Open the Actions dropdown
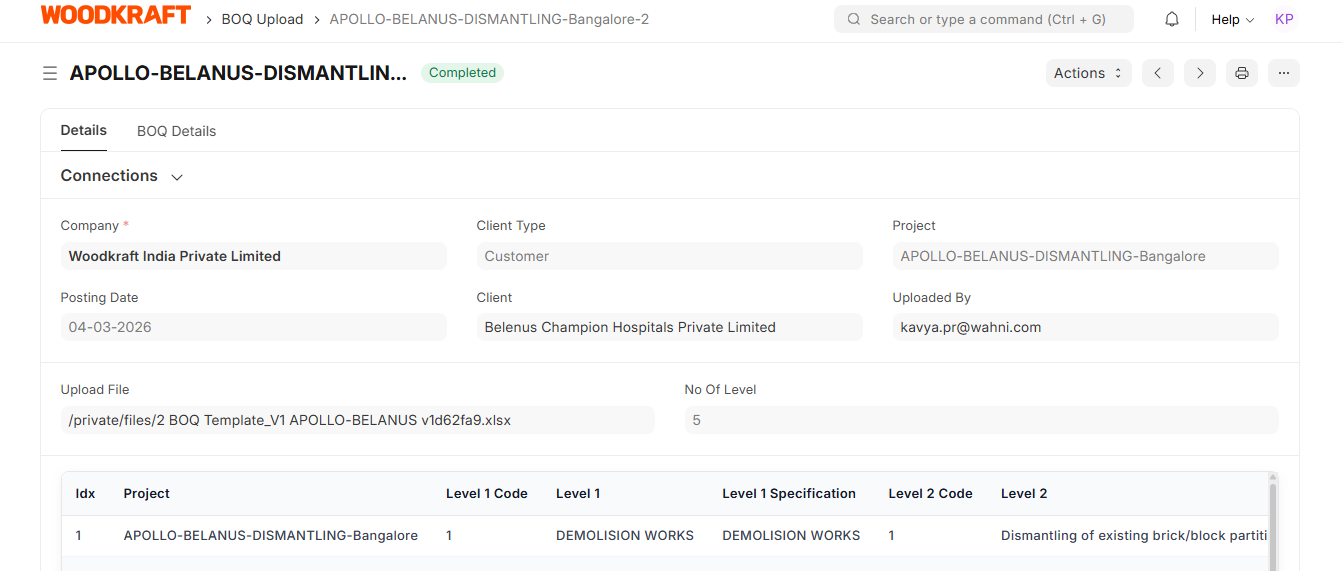Viewport: 1342px width, 571px height. click(x=1088, y=73)
